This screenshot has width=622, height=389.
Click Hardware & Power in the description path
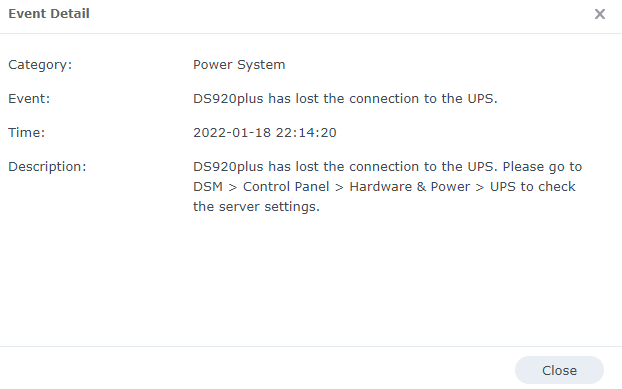[x=409, y=186]
